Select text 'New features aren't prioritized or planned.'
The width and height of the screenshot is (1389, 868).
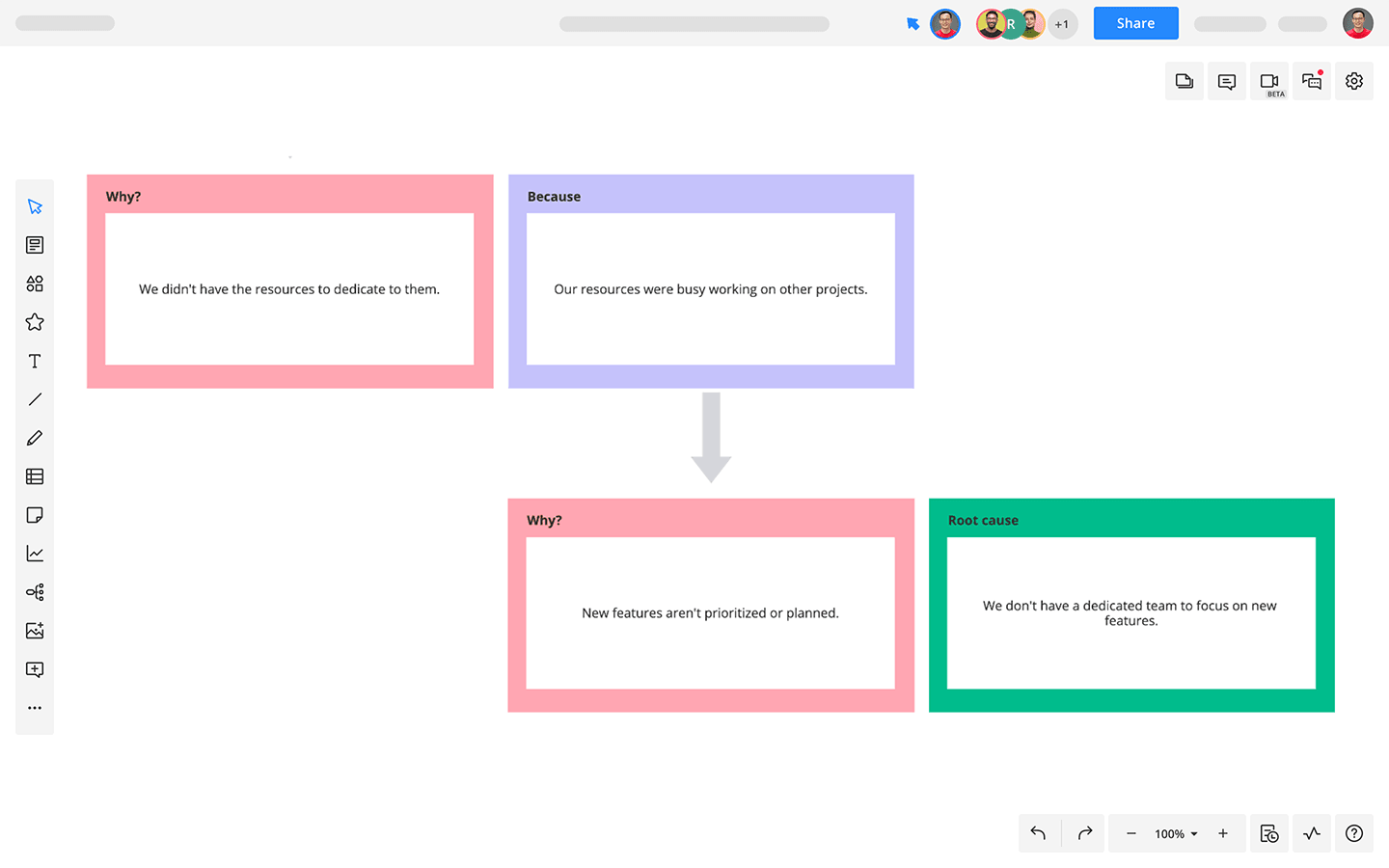pyautogui.click(x=711, y=613)
